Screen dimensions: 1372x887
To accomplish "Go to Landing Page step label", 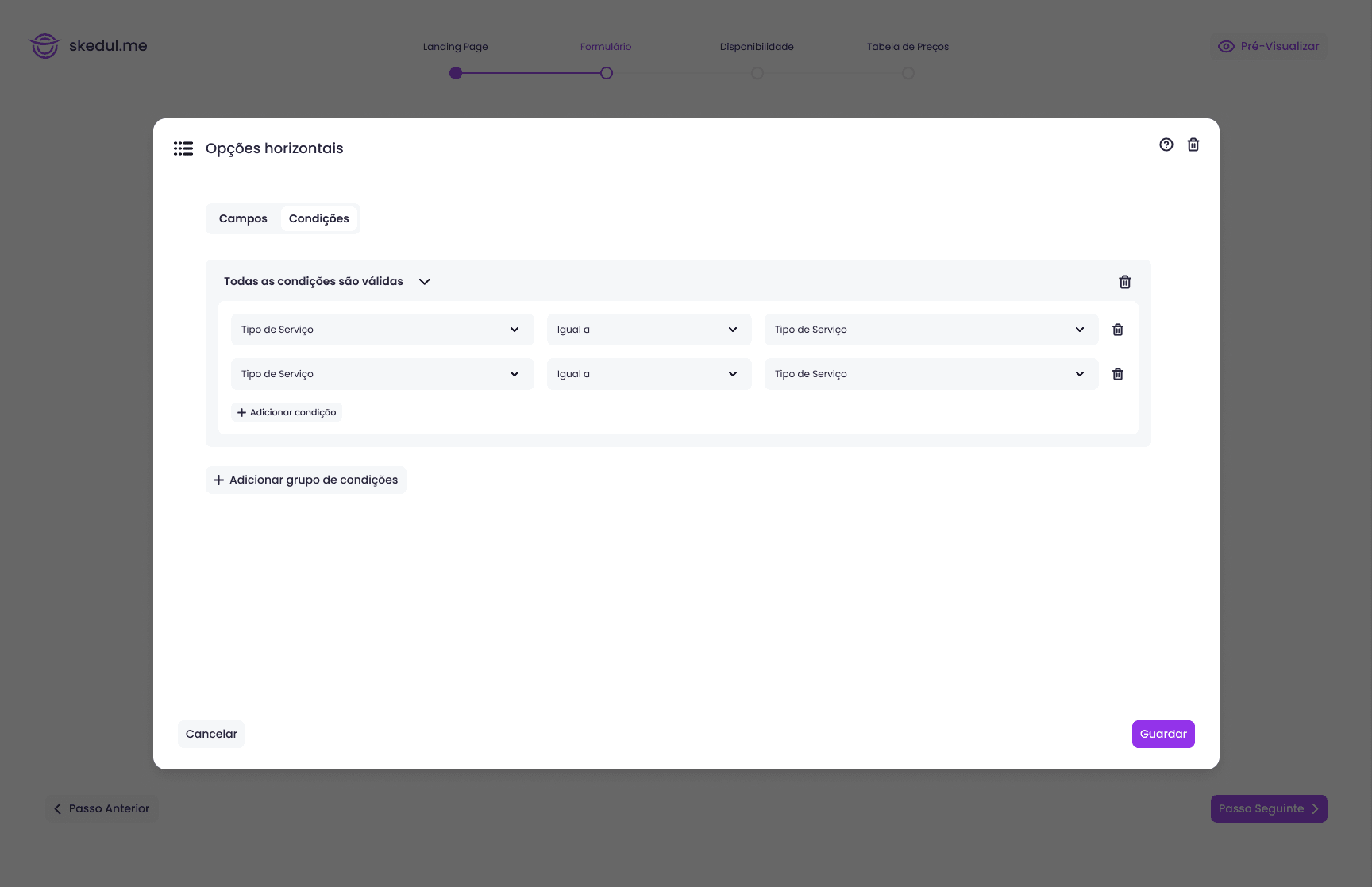I will pyautogui.click(x=456, y=47).
